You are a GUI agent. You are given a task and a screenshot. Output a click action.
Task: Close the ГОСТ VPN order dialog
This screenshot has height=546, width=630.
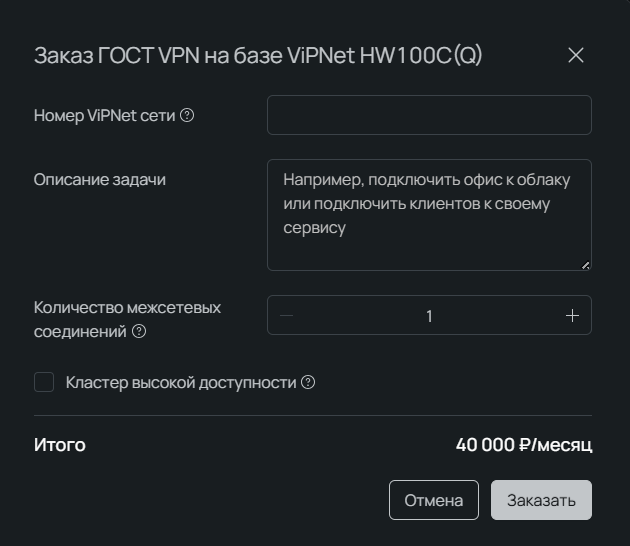[576, 55]
